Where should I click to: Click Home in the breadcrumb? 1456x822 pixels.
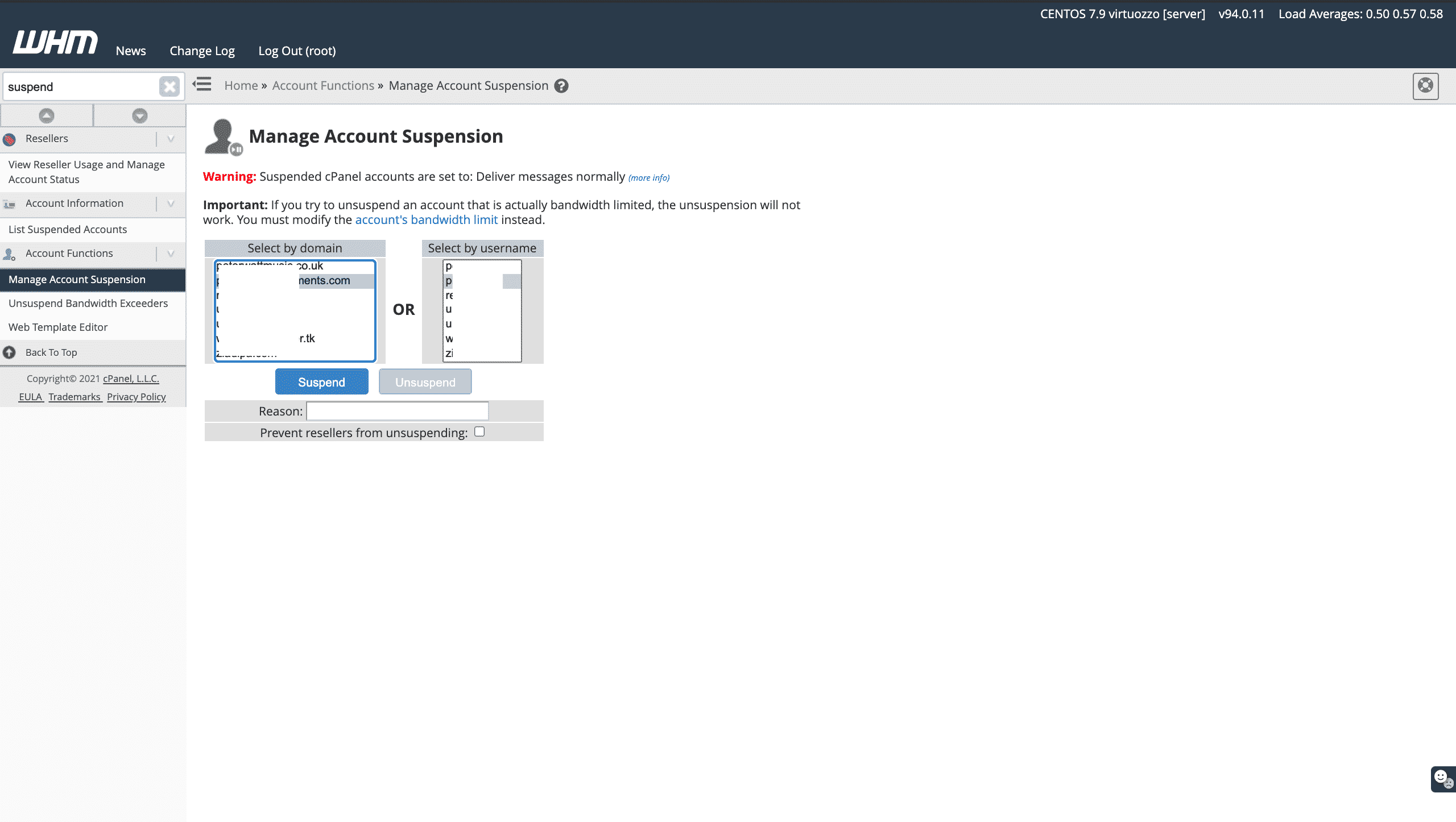pos(241,86)
